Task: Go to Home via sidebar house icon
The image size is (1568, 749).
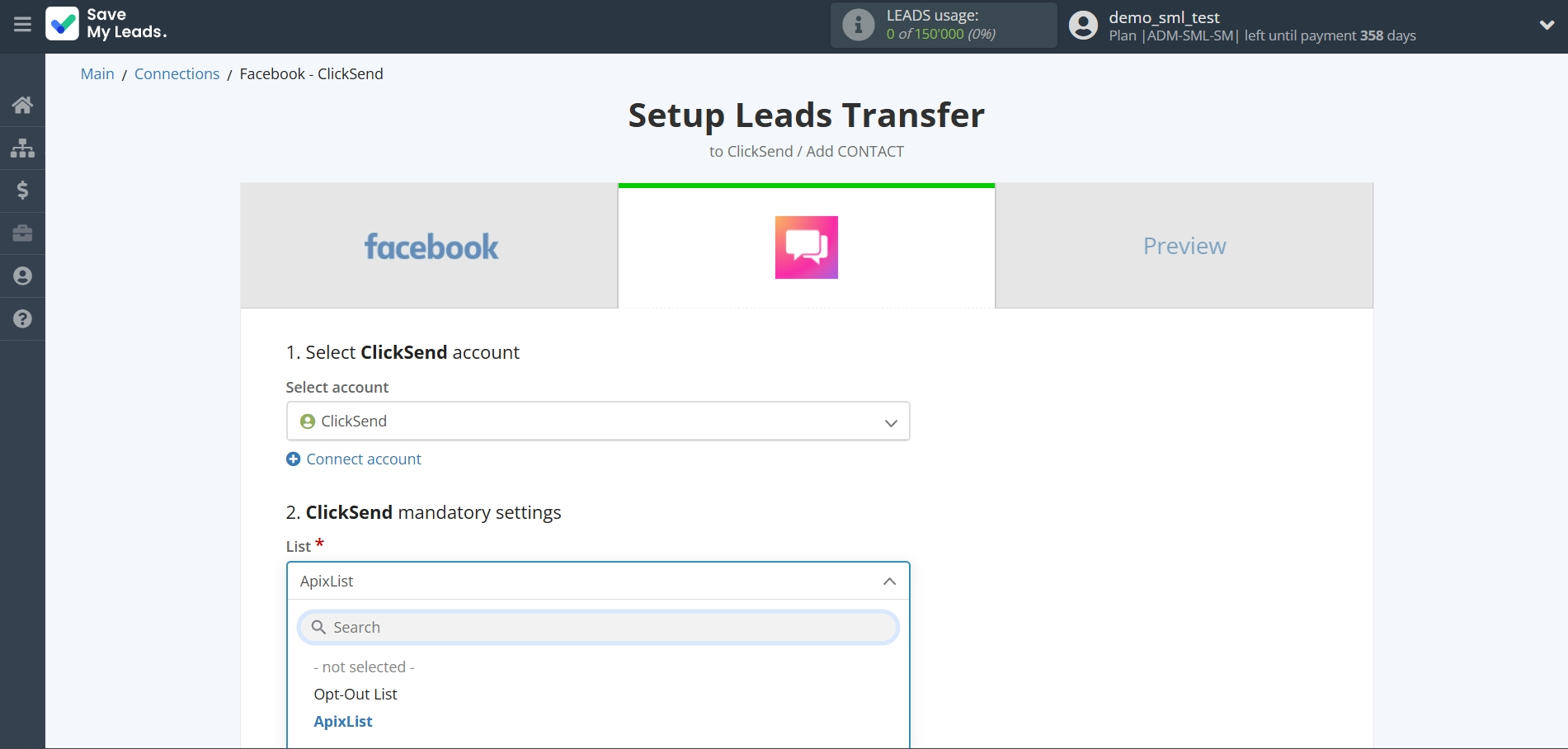Action: coord(22,105)
